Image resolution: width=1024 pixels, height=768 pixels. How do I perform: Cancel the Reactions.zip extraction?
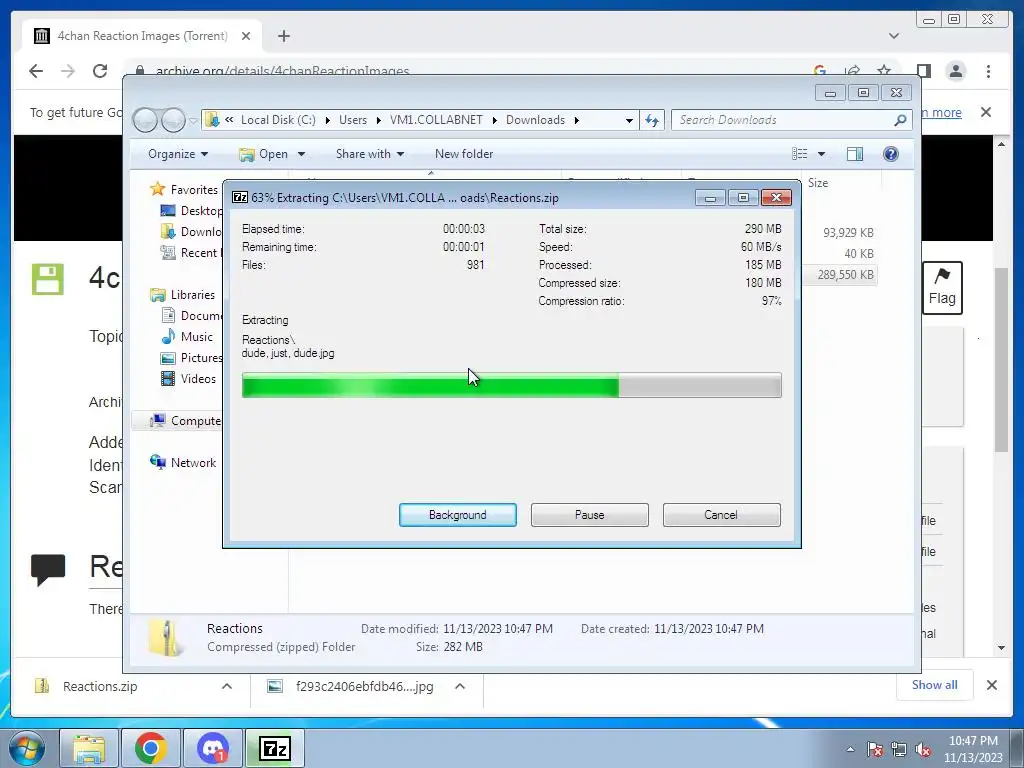coord(721,515)
